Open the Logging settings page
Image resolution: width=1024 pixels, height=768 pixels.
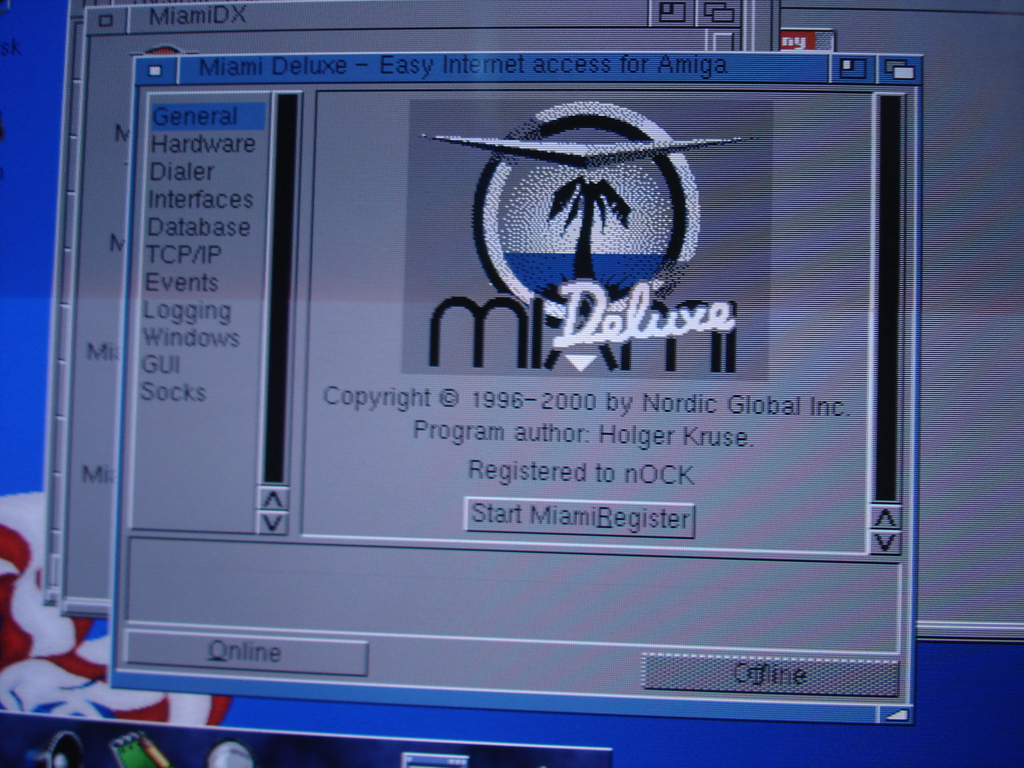coord(187,311)
